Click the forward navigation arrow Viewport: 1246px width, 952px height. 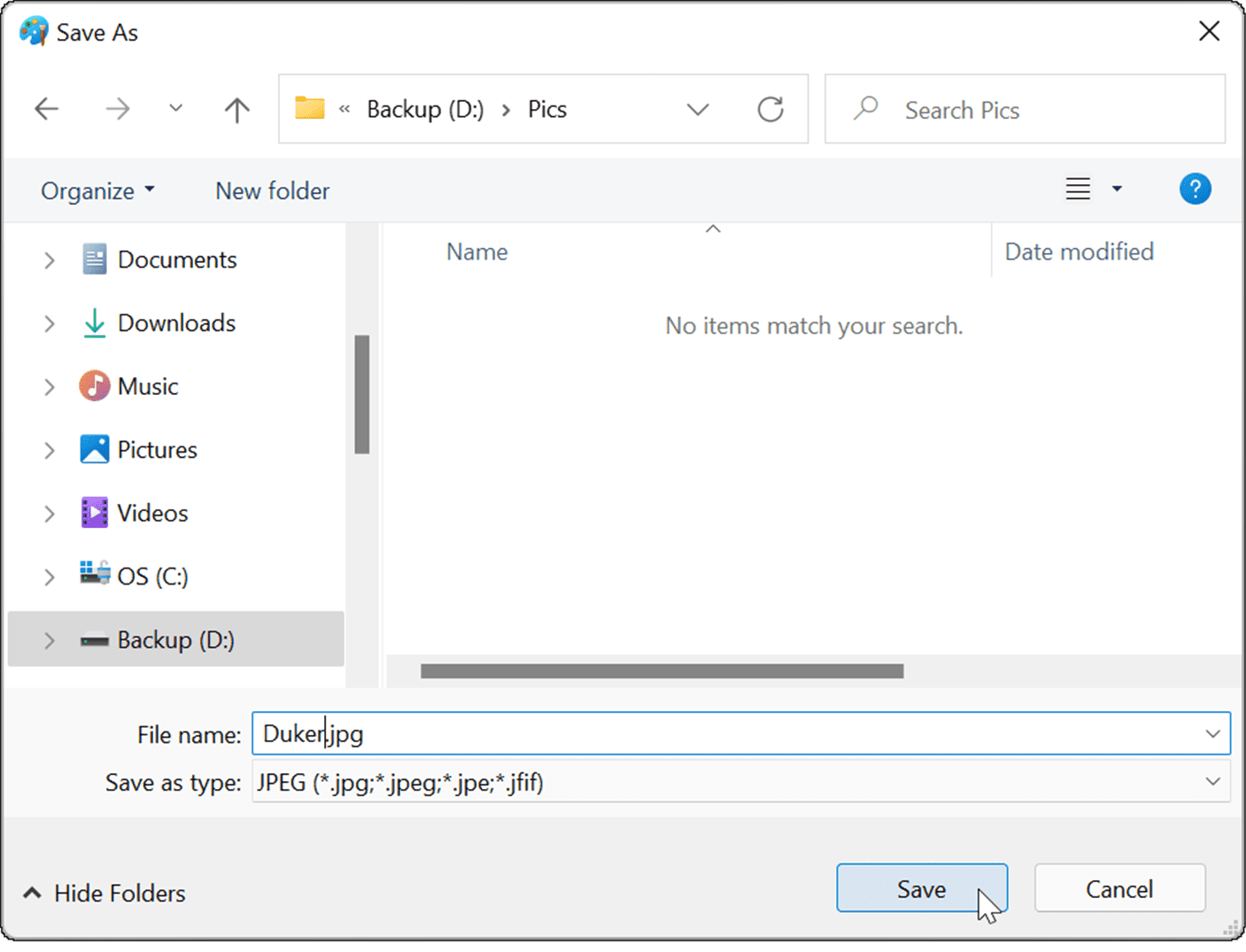[x=117, y=108]
